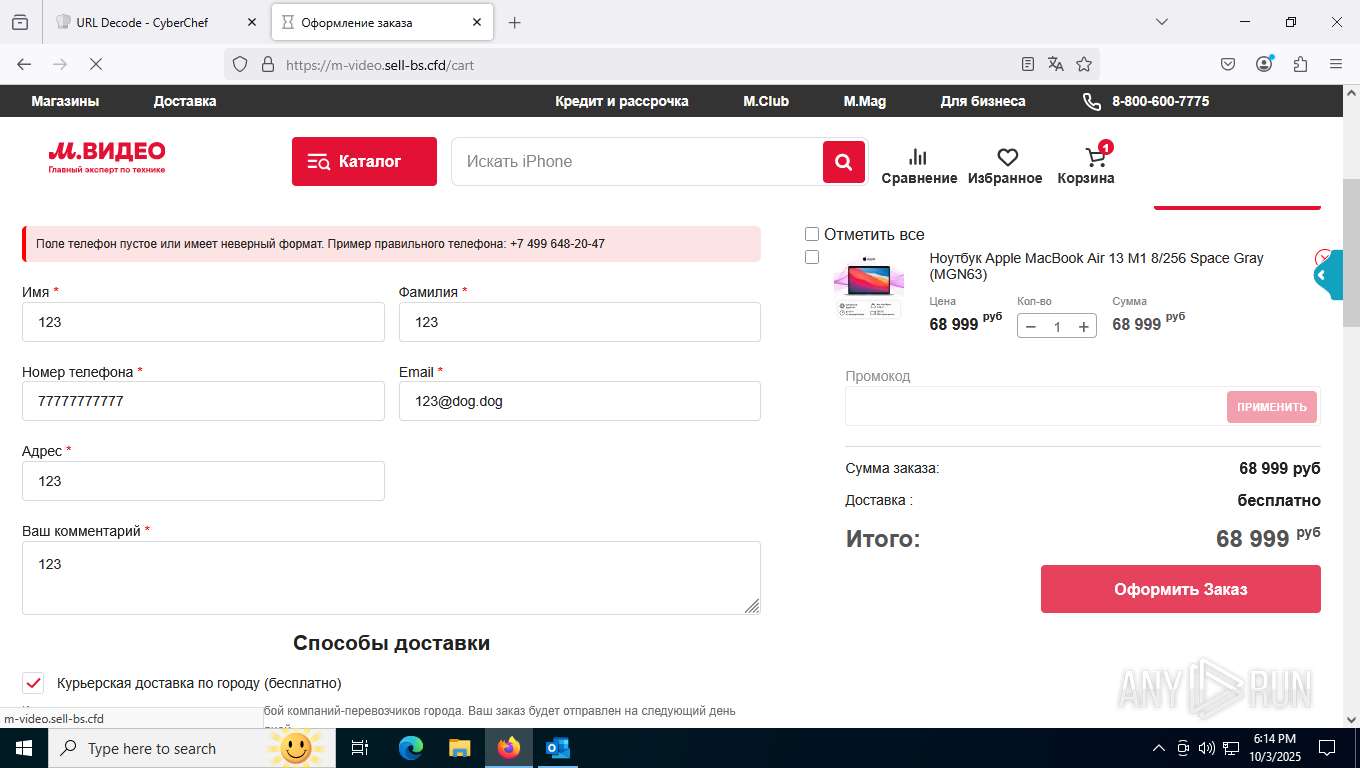Check the MacBook Air item checkbox
The image size is (1360, 768).
(x=812, y=257)
